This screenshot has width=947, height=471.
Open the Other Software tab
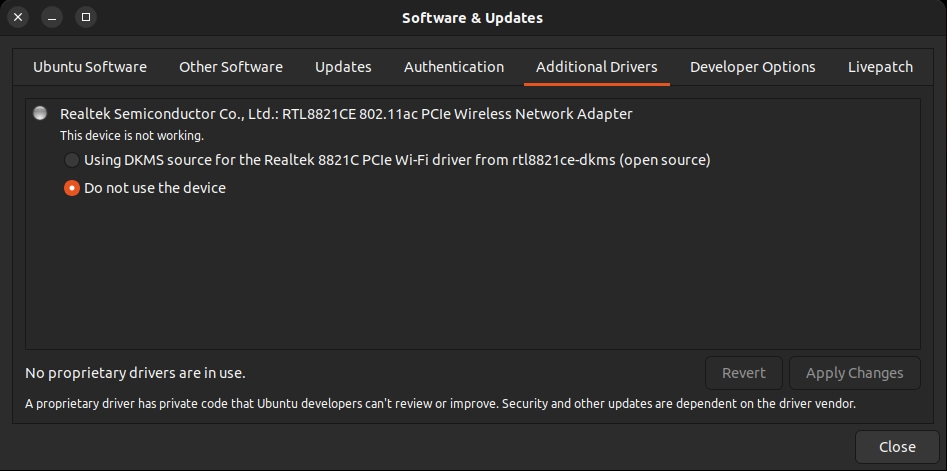tap(231, 67)
